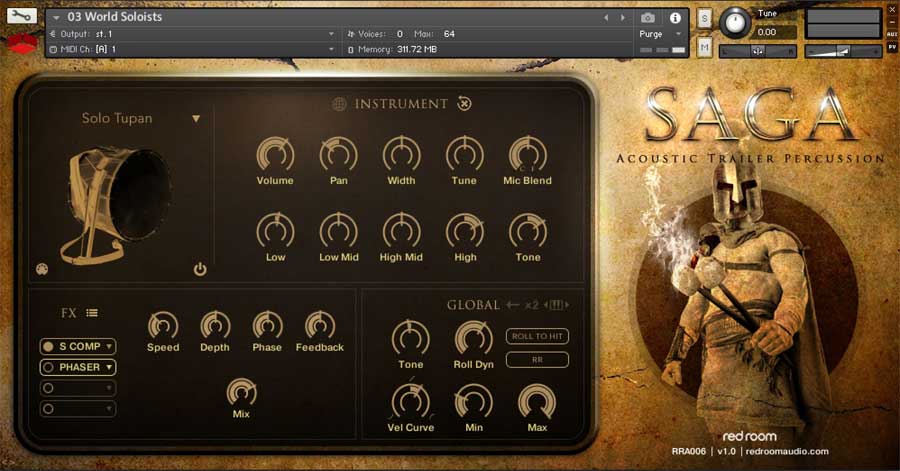Click the header Tune knob
Viewport: 900px width, 471px height.
coord(735,22)
